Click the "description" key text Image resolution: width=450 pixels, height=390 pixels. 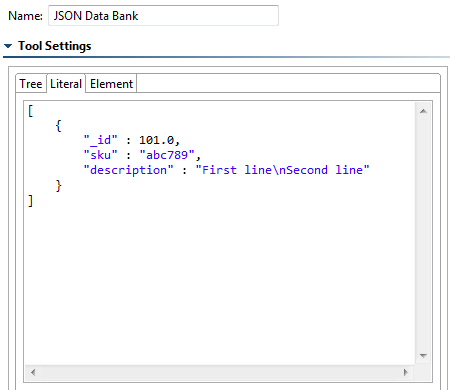click(129, 170)
